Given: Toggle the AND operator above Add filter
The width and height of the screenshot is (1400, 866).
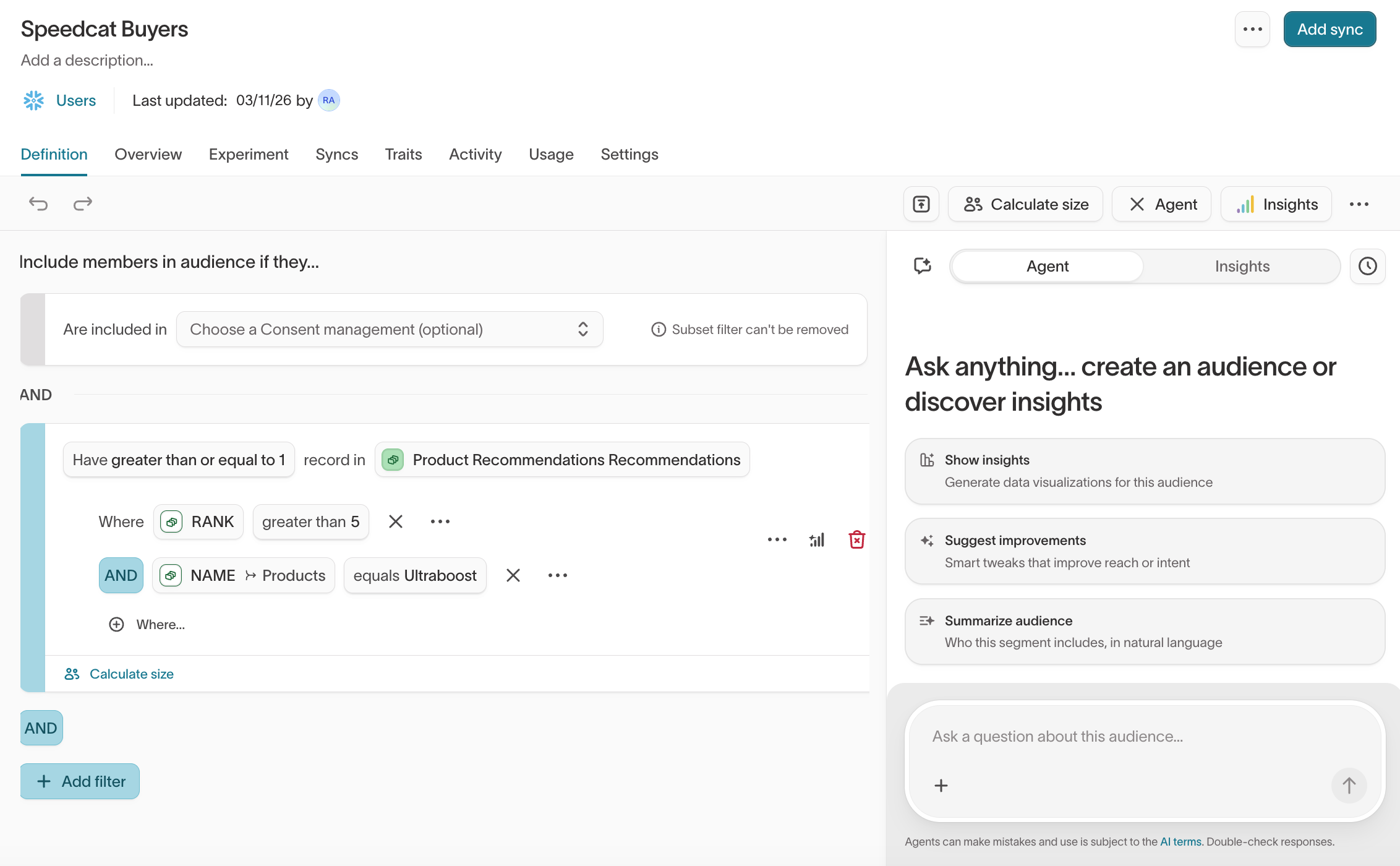Looking at the screenshot, I should coord(41,728).
